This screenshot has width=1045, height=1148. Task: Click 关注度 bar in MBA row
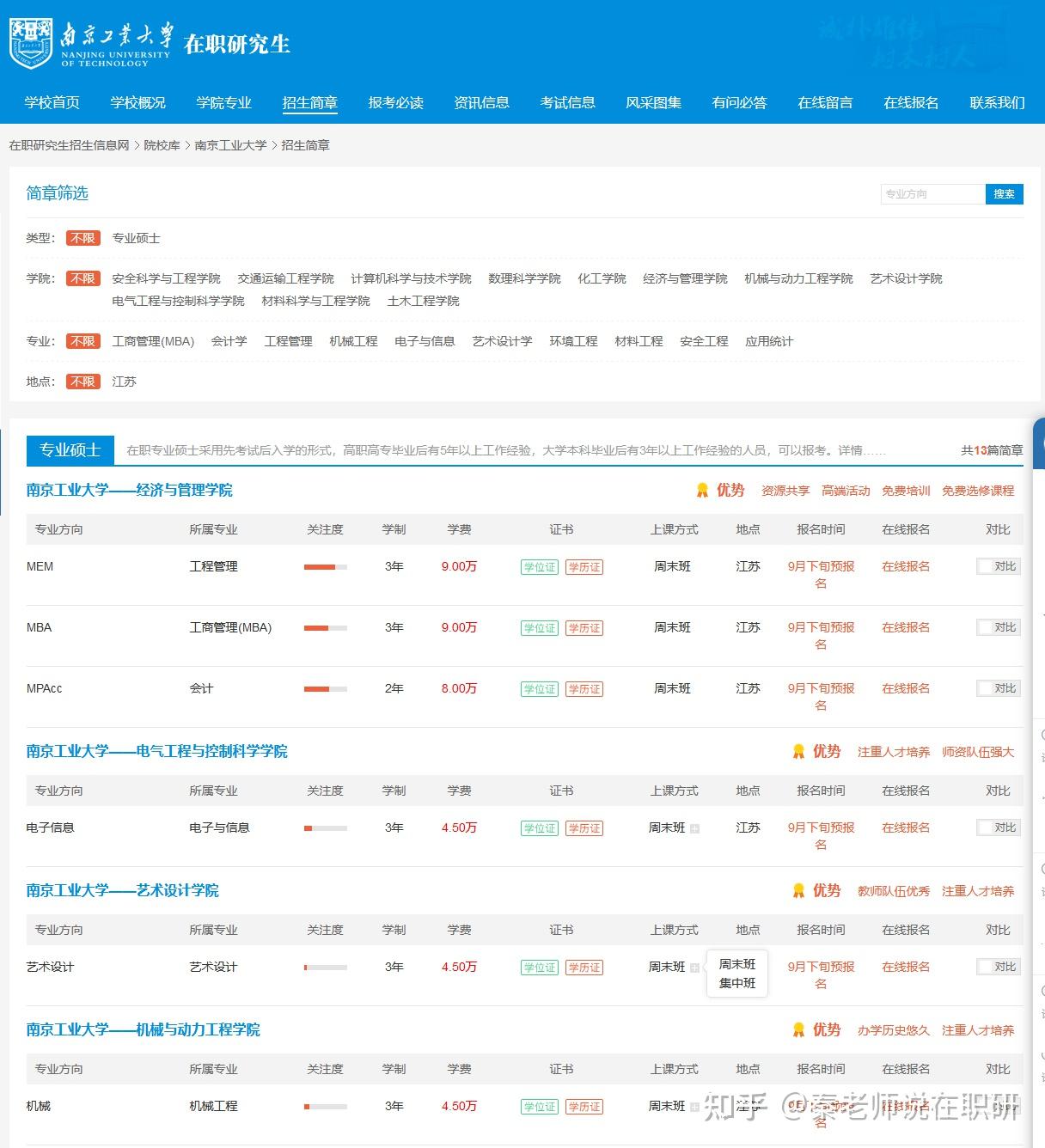click(326, 628)
